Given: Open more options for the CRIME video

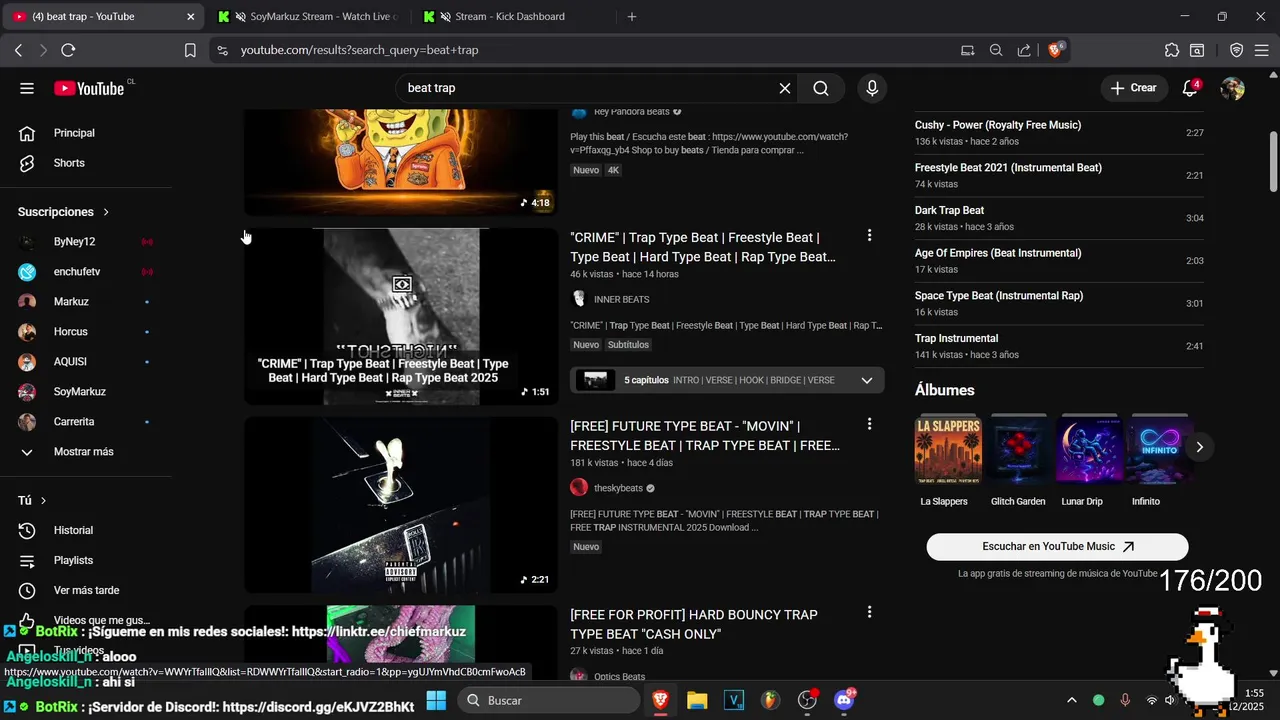Looking at the screenshot, I should (869, 235).
